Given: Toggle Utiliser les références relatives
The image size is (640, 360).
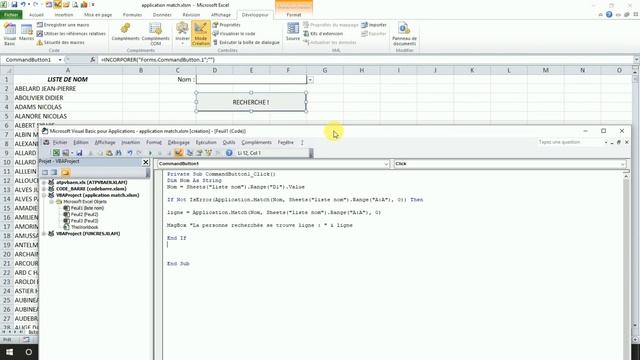Looking at the screenshot, I should (x=71, y=33).
